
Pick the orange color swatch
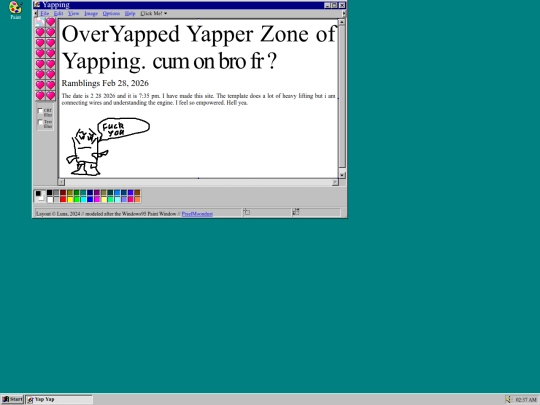click(137, 199)
